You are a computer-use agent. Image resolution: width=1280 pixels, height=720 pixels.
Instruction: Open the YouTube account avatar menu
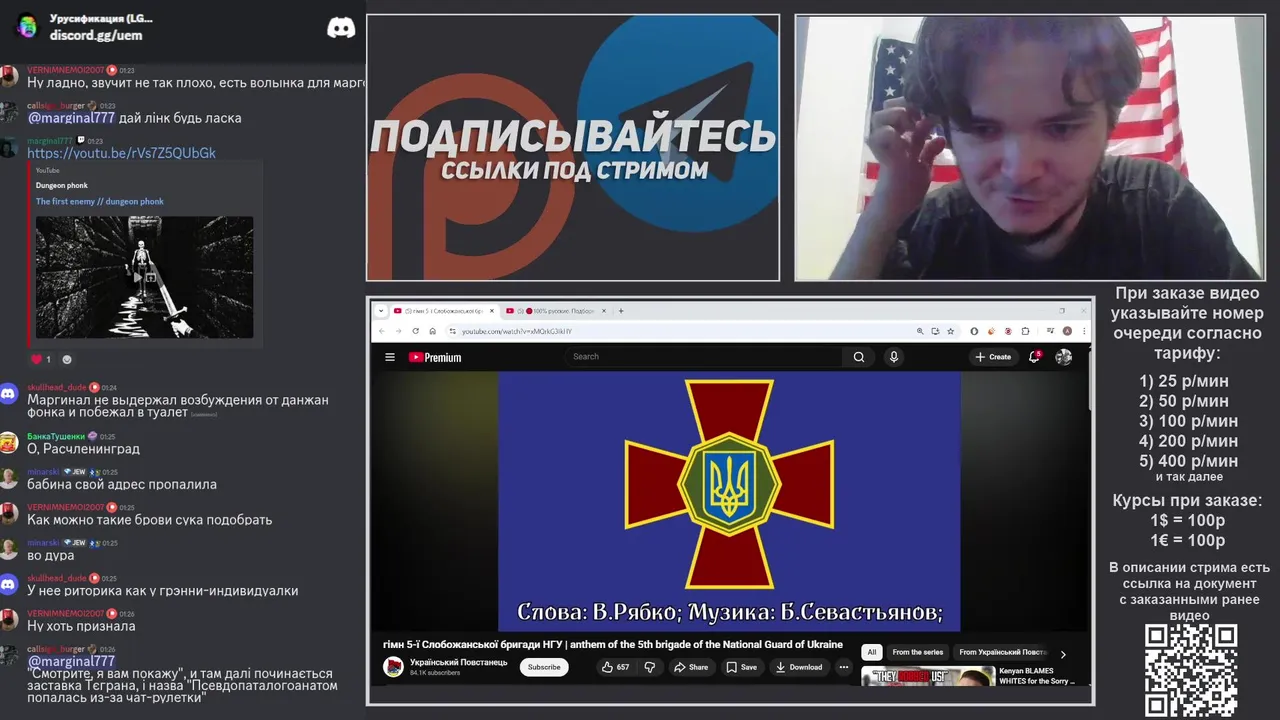1064,357
